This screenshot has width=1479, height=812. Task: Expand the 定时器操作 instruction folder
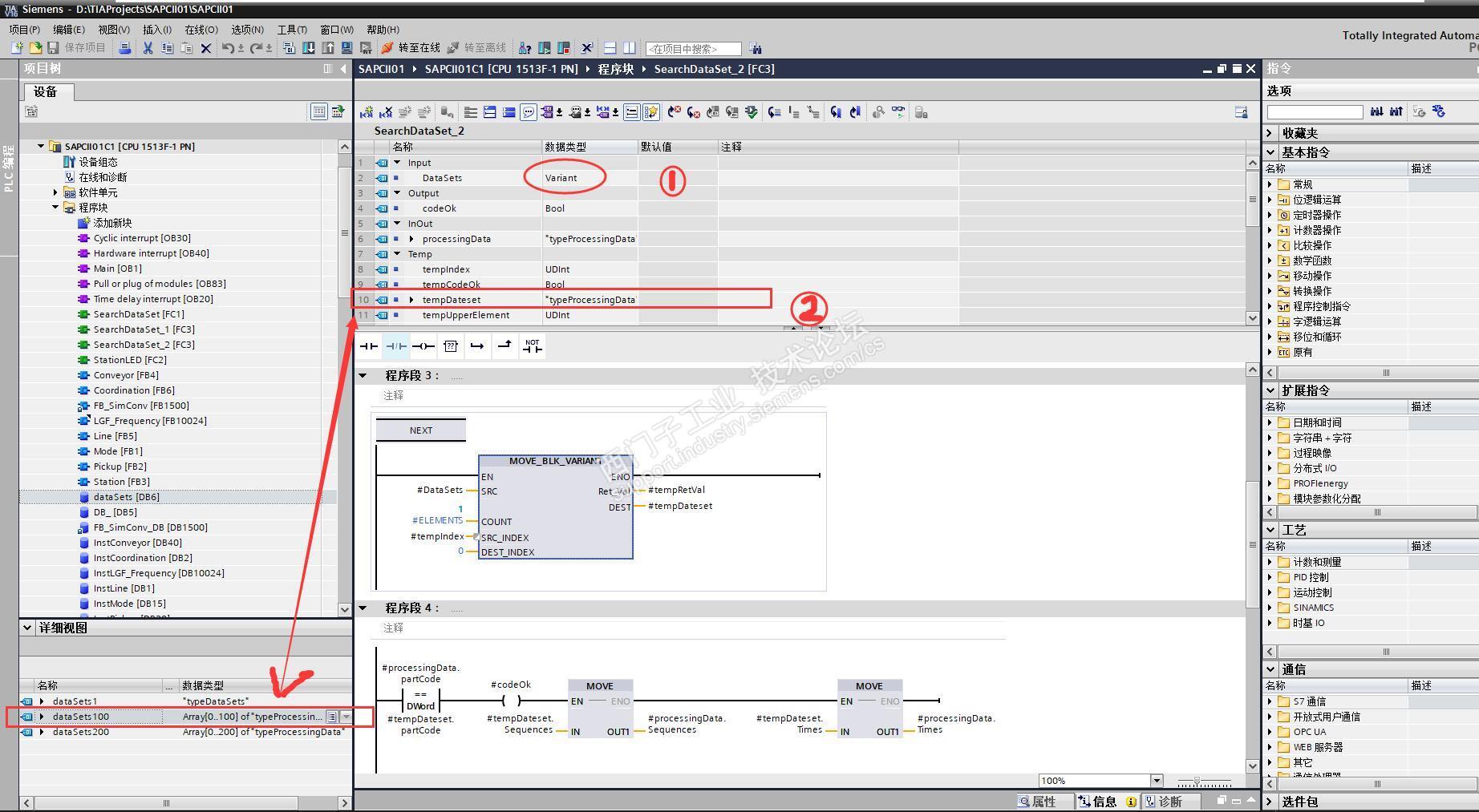click(1270, 215)
